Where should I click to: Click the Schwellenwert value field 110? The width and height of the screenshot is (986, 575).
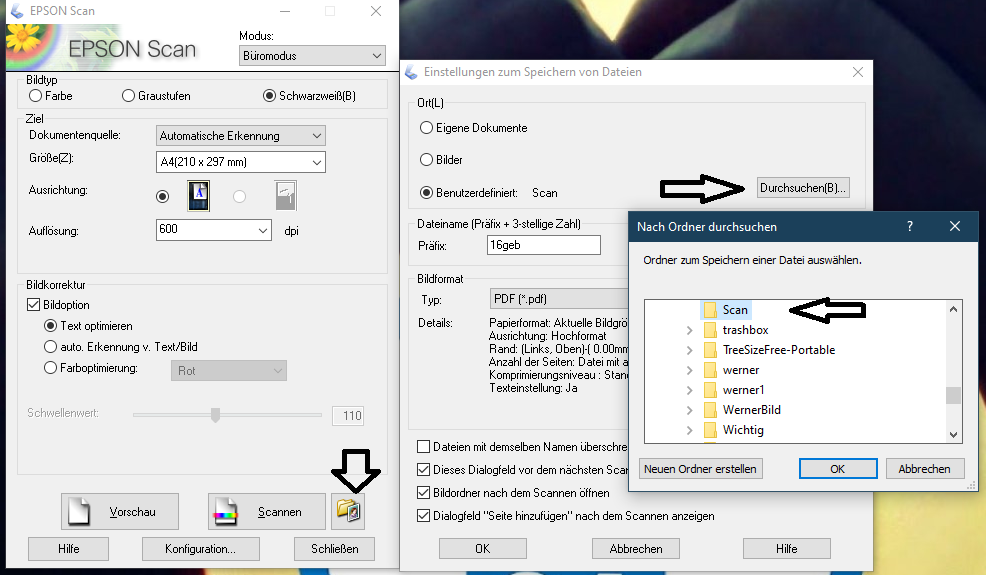click(x=348, y=415)
